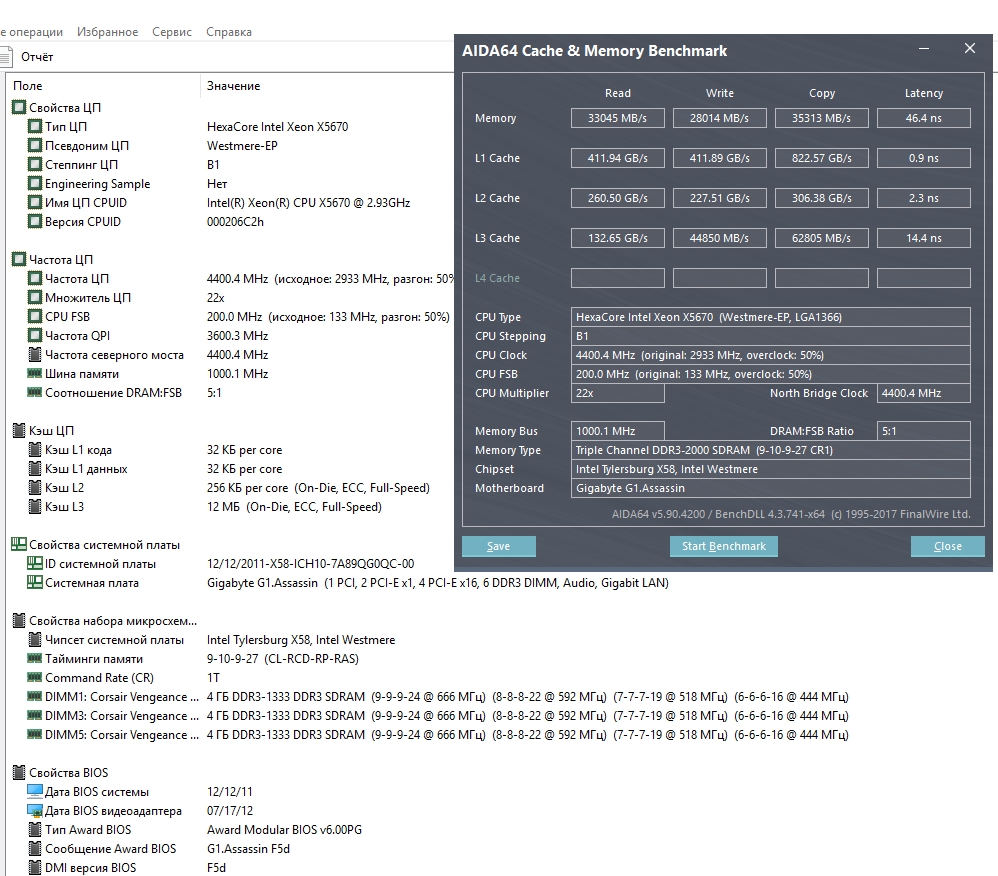Click the L1 Cache Copy field 822.57 GB/s
The height and width of the screenshot is (876, 998).
point(822,159)
